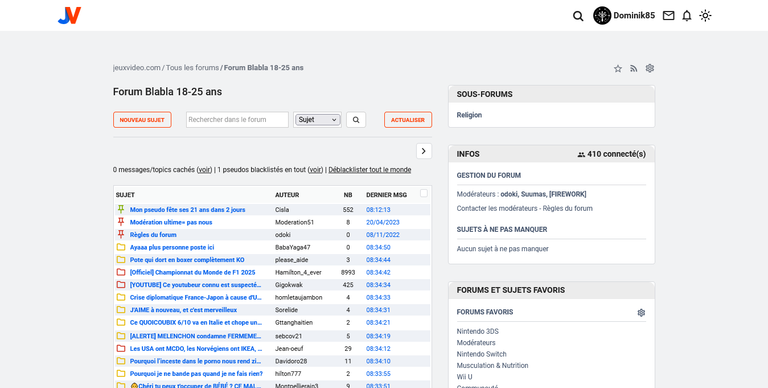Open topic Pourquoi je ne bande pas
This screenshot has width=768, height=388.
point(196,374)
